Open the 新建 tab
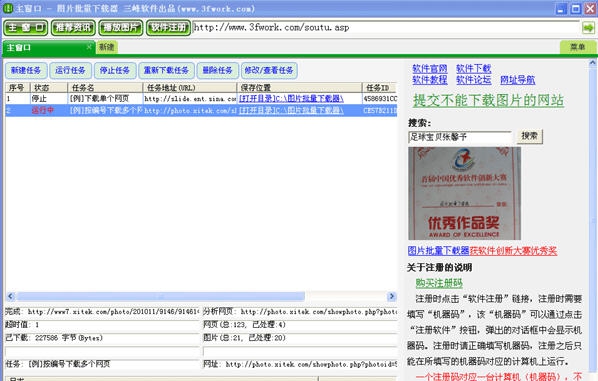 pyautogui.click(x=107, y=47)
